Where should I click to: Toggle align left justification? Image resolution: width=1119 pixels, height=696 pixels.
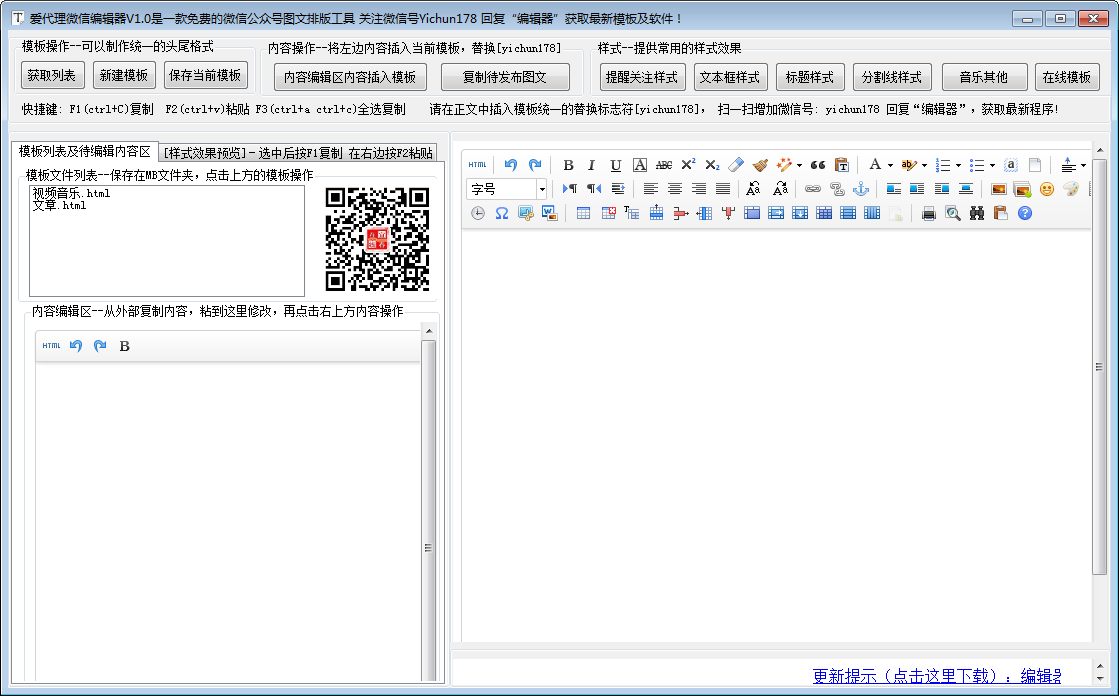point(650,188)
